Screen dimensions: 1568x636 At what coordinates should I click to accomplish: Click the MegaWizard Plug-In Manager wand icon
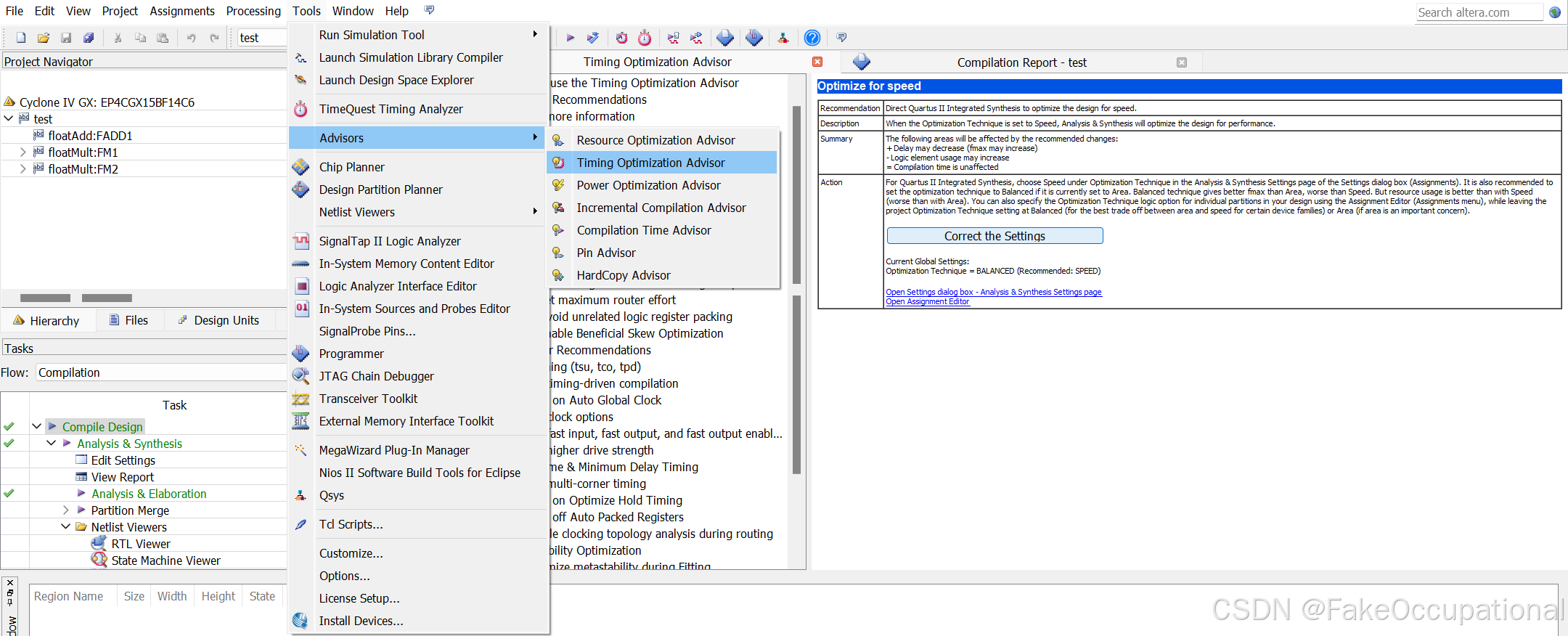click(301, 450)
